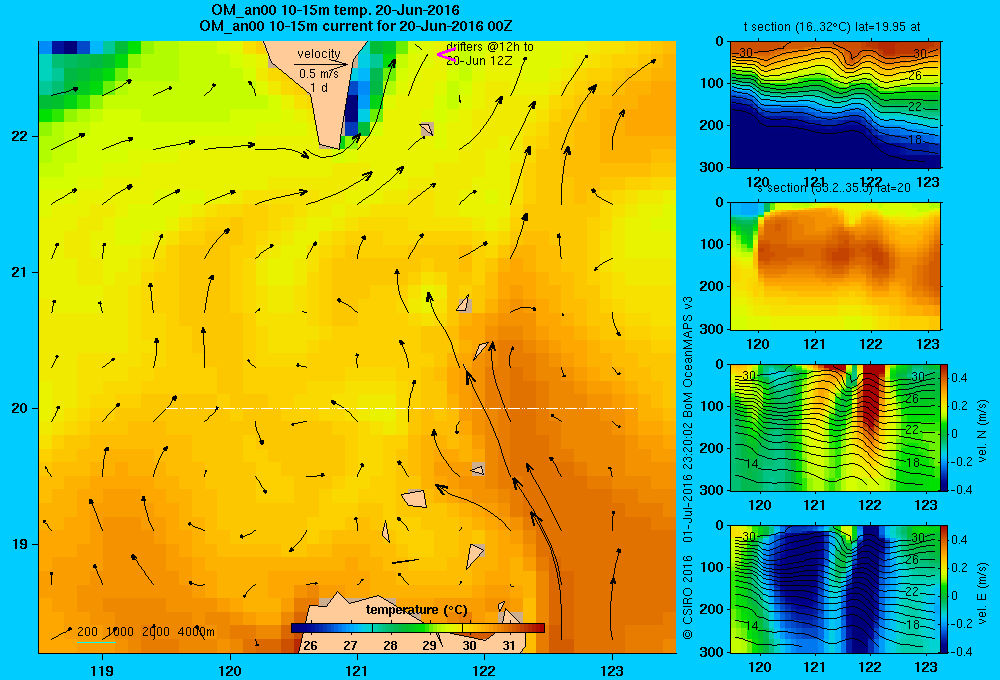This screenshot has width=1000, height=680.
Task: Click depth label 300 on temperature section
Action: [x=713, y=166]
